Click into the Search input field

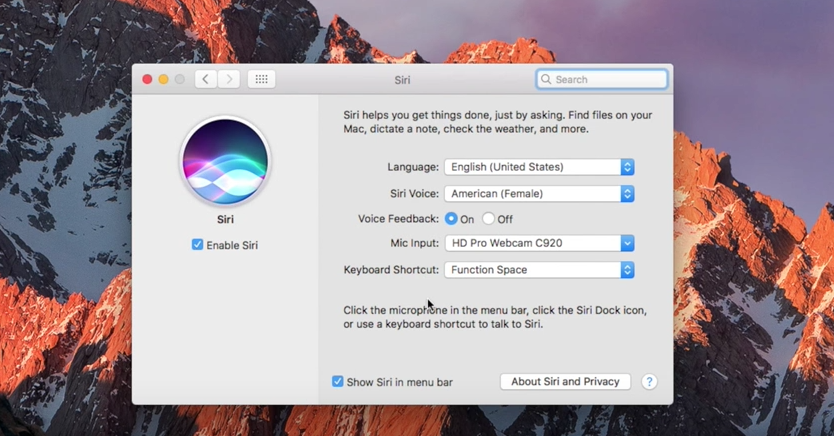pyautogui.click(x=602, y=79)
